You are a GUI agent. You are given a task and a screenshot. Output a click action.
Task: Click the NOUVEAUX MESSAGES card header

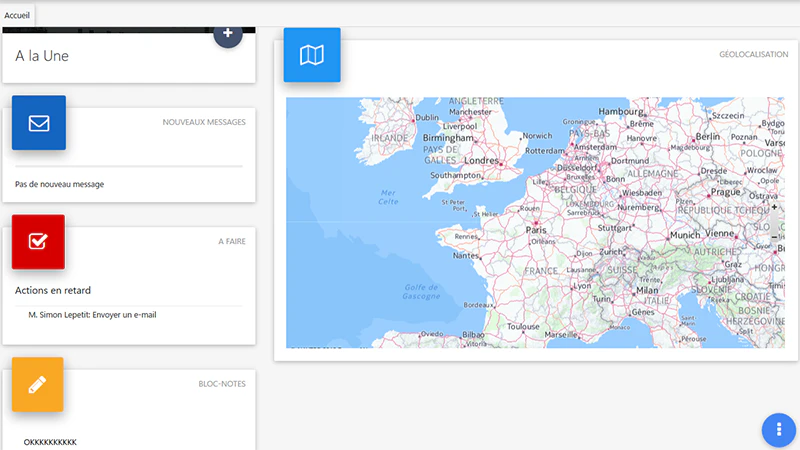point(204,122)
